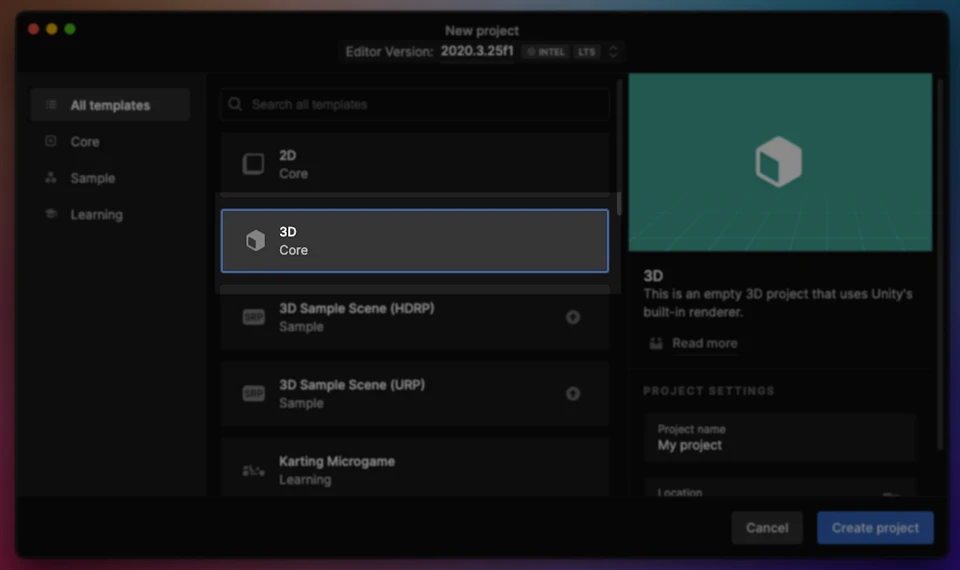Download the 3D Sample Scene (HDRP) template
Image resolution: width=960 pixels, height=570 pixels.
point(572,317)
